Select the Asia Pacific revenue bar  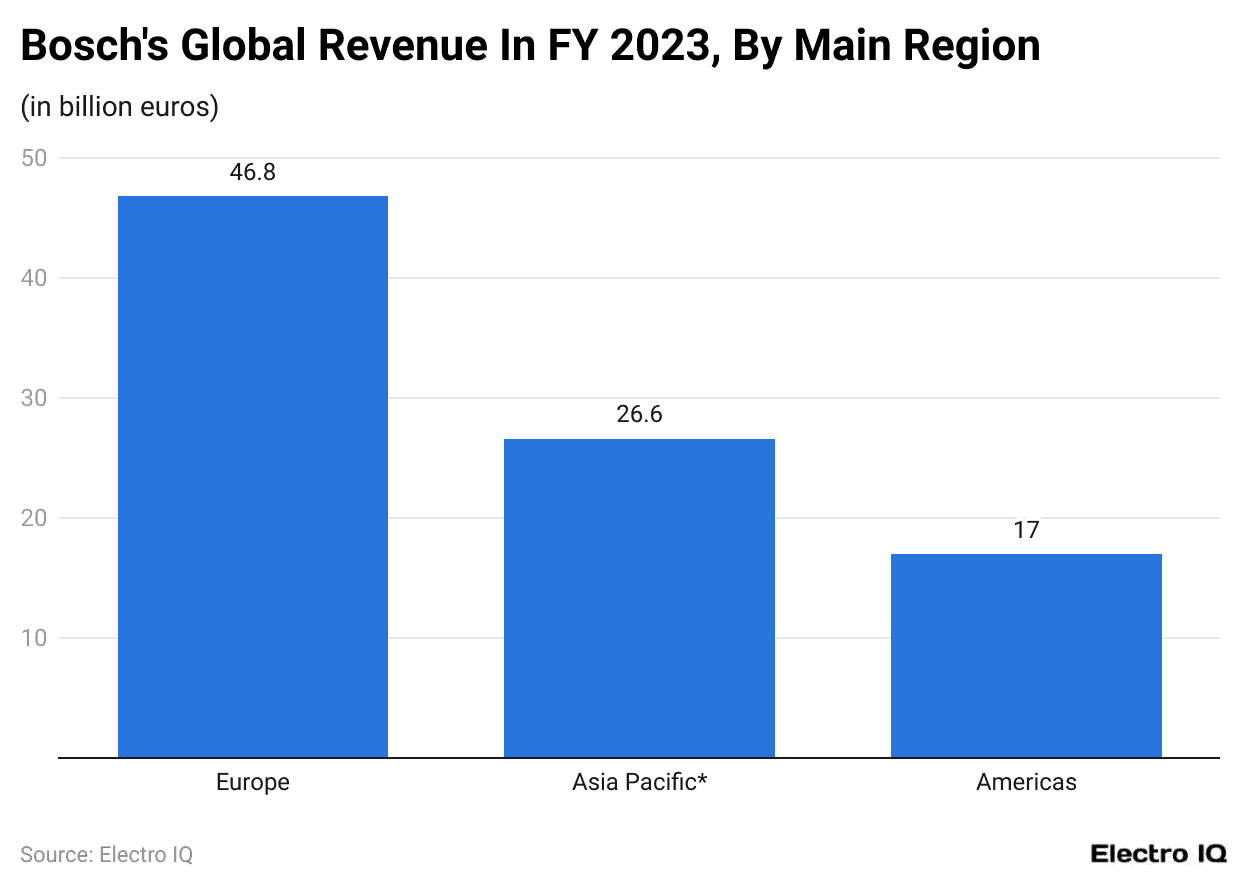point(639,598)
